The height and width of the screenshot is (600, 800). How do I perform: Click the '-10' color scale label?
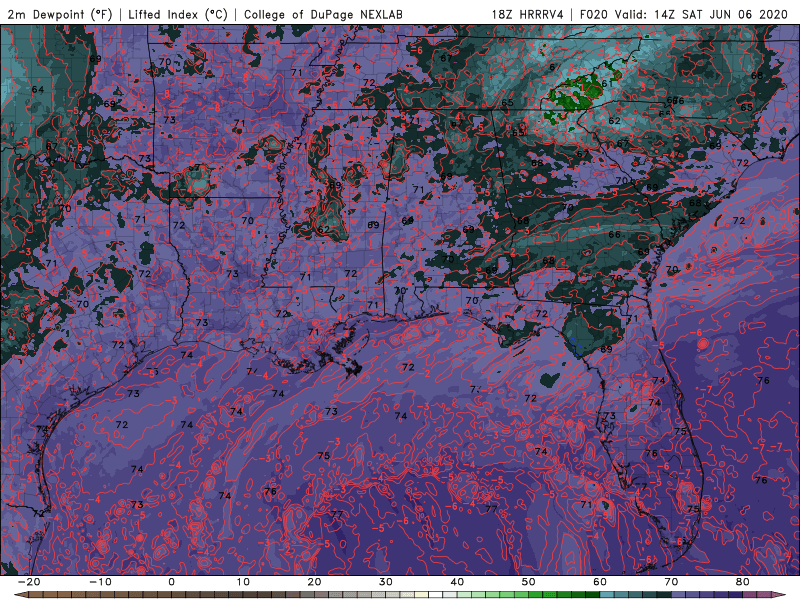100,582
